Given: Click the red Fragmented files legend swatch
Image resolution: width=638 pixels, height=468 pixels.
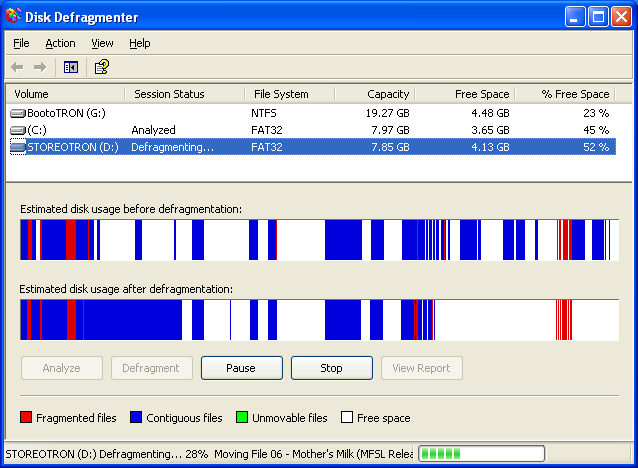Looking at the screenshot, I should point(27,418).
